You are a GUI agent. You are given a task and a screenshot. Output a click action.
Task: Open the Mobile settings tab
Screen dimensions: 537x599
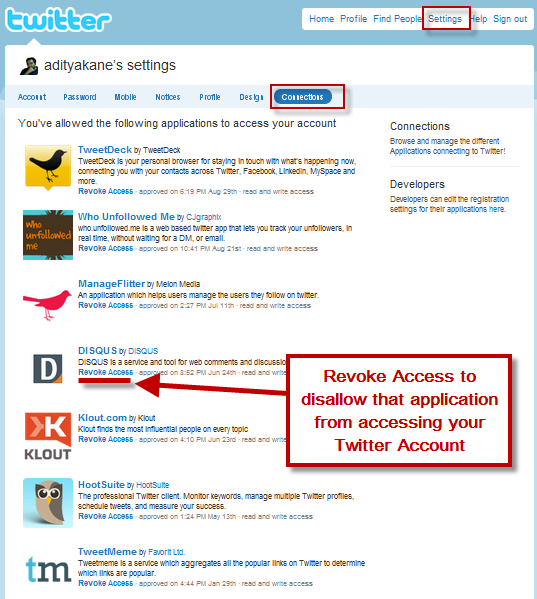pyautogui.click(x=125, y=97)
